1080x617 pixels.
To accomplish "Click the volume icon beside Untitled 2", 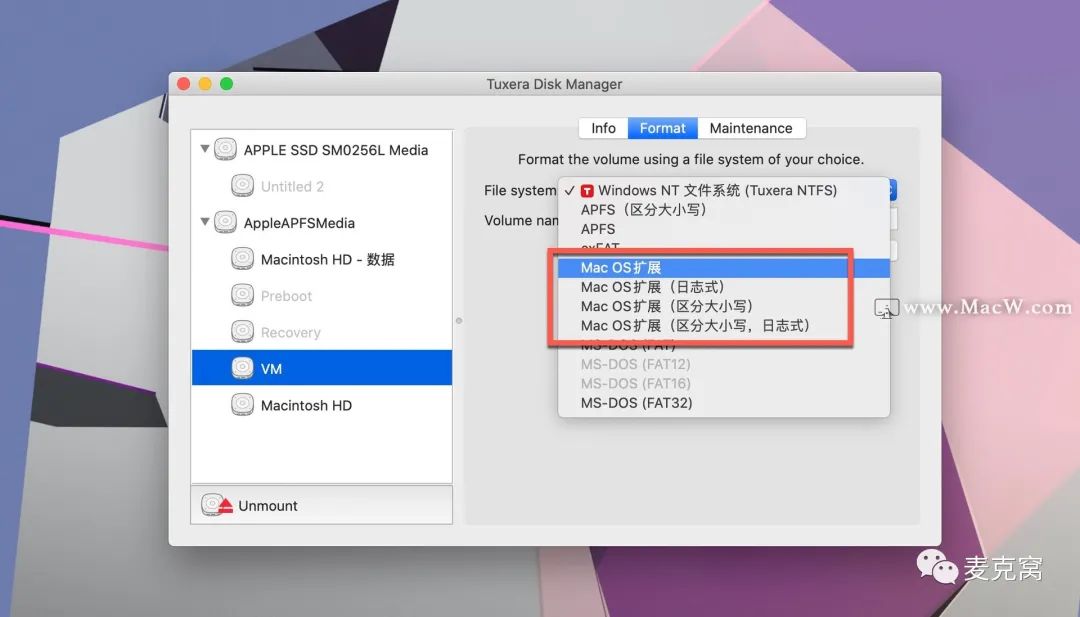I will (242, 186).
